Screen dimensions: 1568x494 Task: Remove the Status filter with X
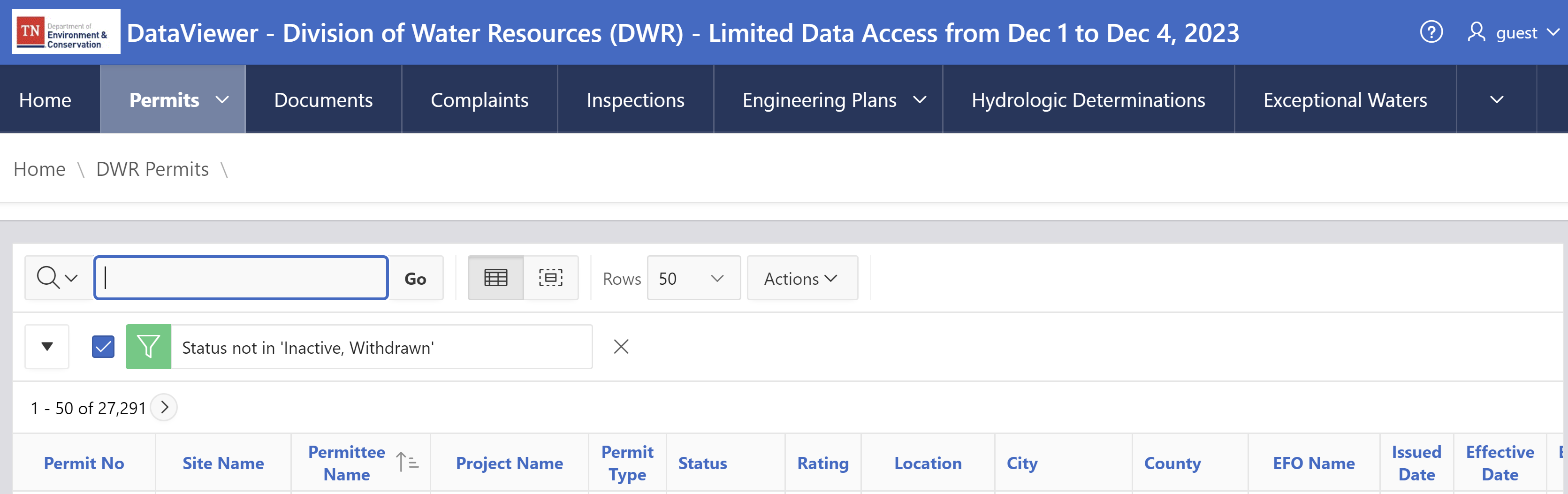(621, 347)
